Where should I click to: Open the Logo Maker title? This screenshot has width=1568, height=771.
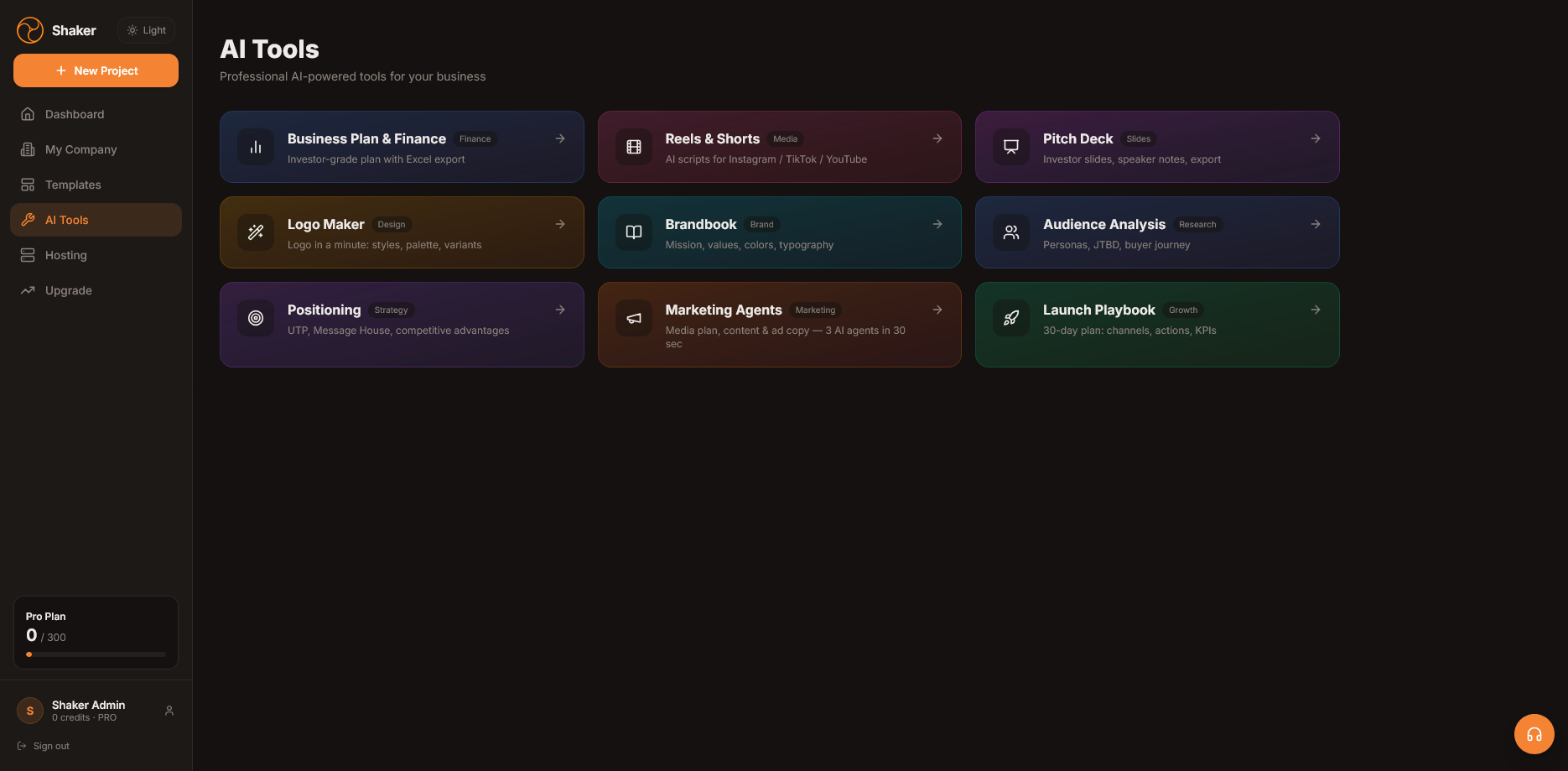325,224
